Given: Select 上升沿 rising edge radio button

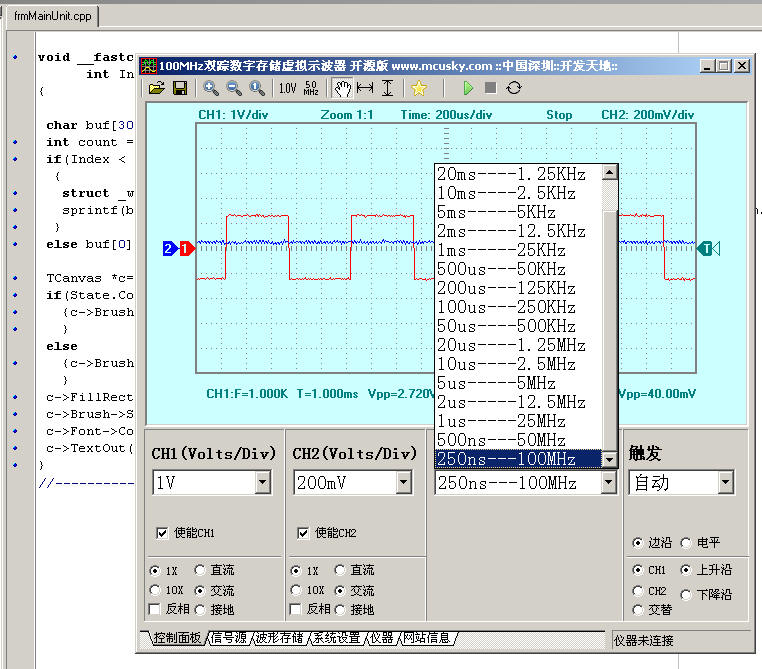Looking at the screenshot, I should (686, 570).
